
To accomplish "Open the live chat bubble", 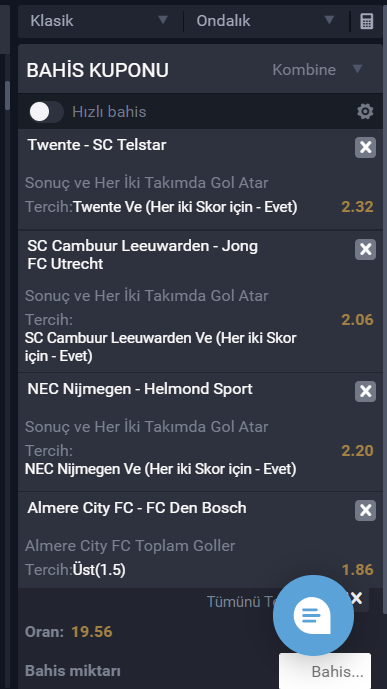I will (313, 615).
